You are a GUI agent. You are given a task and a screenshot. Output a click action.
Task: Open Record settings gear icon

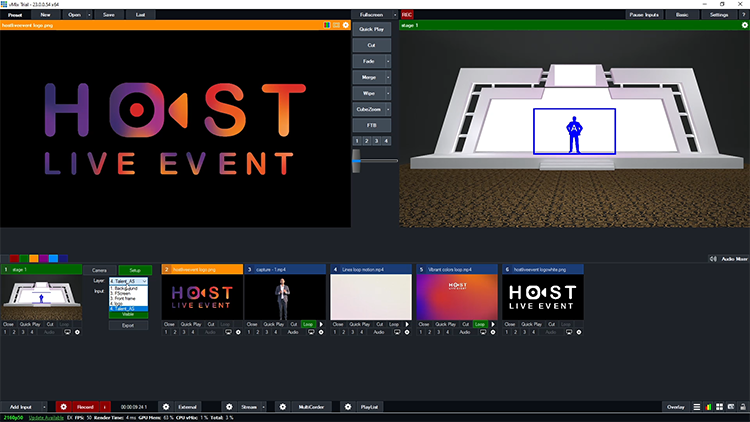pos(63,407)
